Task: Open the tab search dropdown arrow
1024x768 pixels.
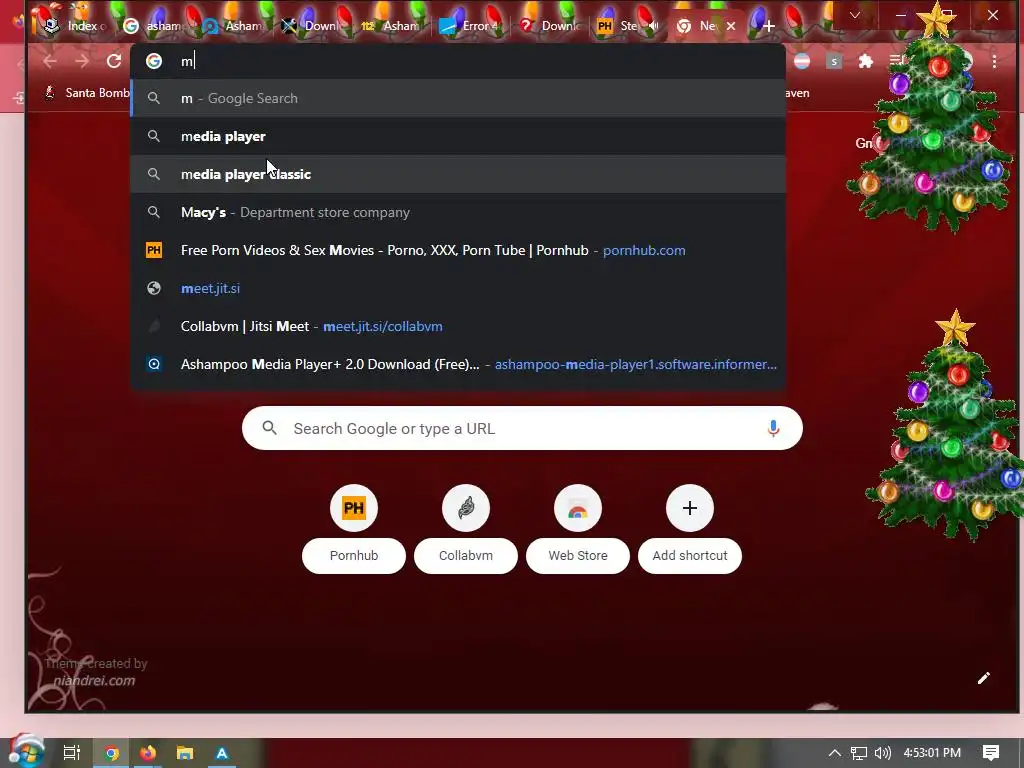Action: 855,15
